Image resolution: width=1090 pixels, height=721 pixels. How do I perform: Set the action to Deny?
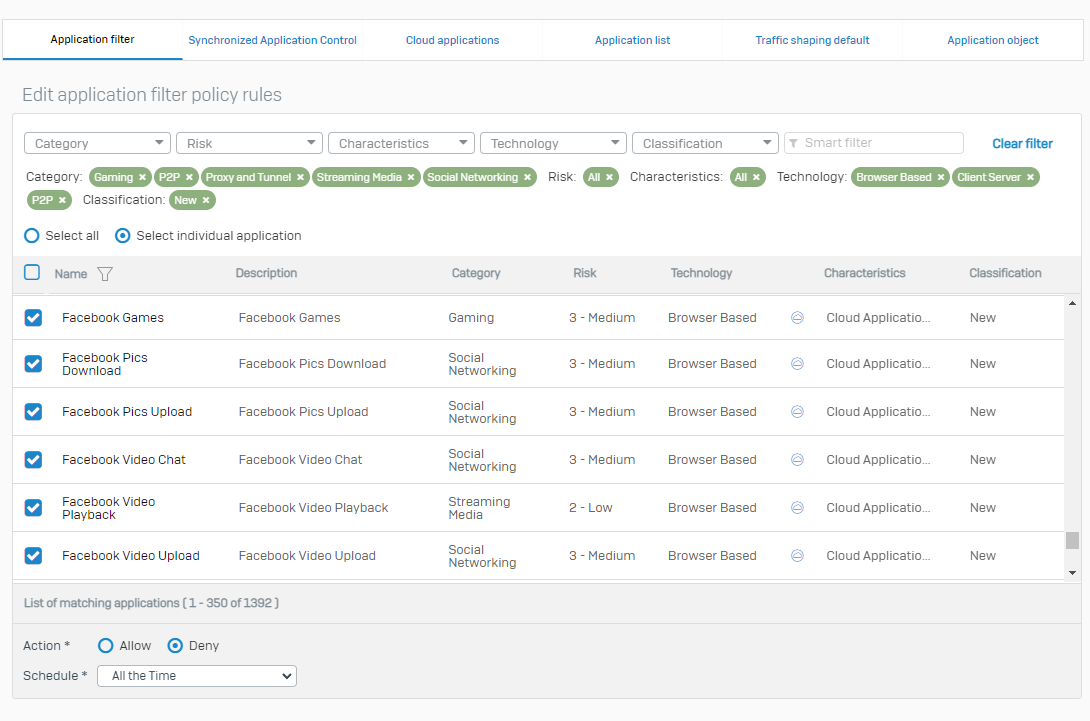point(175,646)
